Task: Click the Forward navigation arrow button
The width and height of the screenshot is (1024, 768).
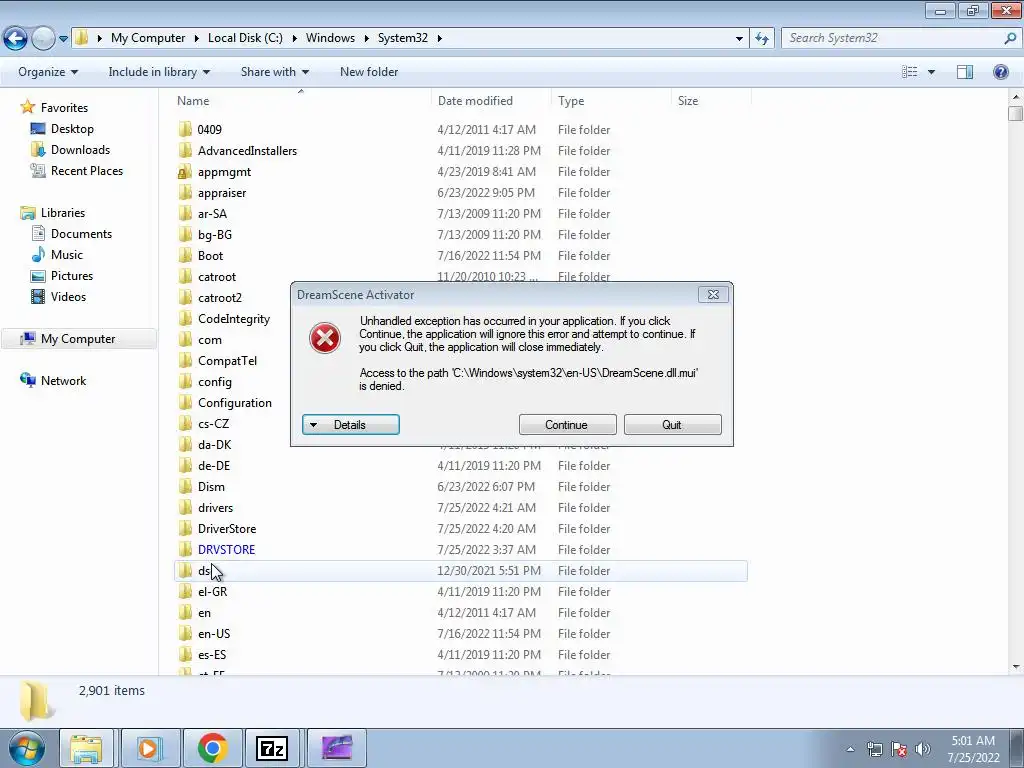Action: coord(43,38)
